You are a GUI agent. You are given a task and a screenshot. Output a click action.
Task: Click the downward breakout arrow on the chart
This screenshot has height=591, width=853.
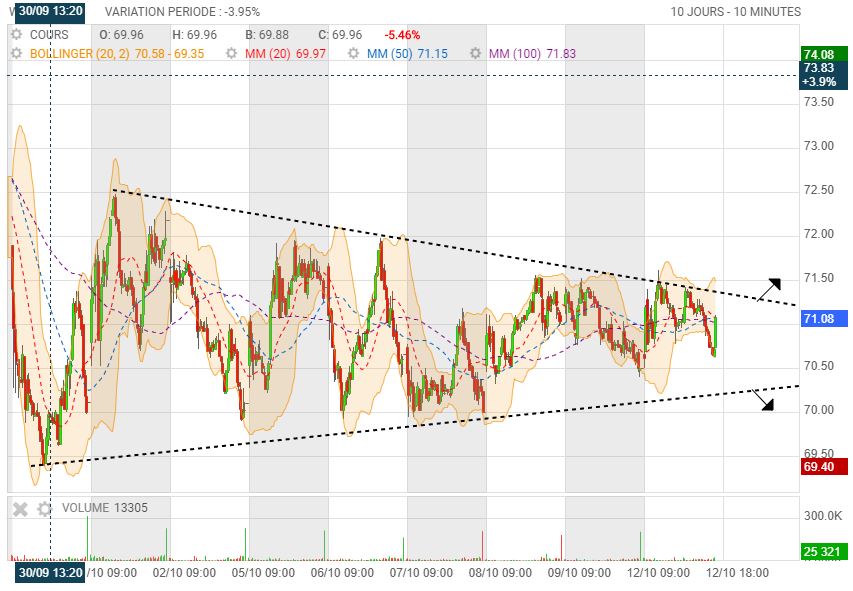(763, 400)
